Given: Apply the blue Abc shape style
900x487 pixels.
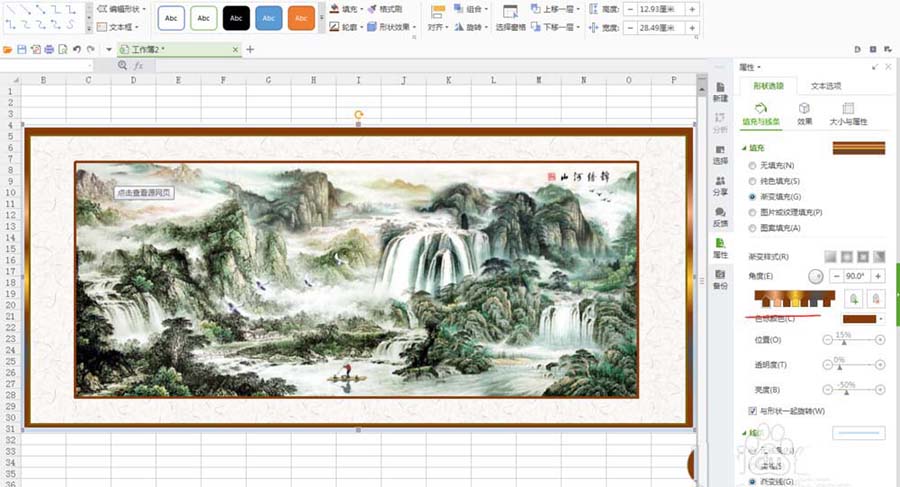Looking at the screenshot, I should pyautogui.click(x=269, y=18).
